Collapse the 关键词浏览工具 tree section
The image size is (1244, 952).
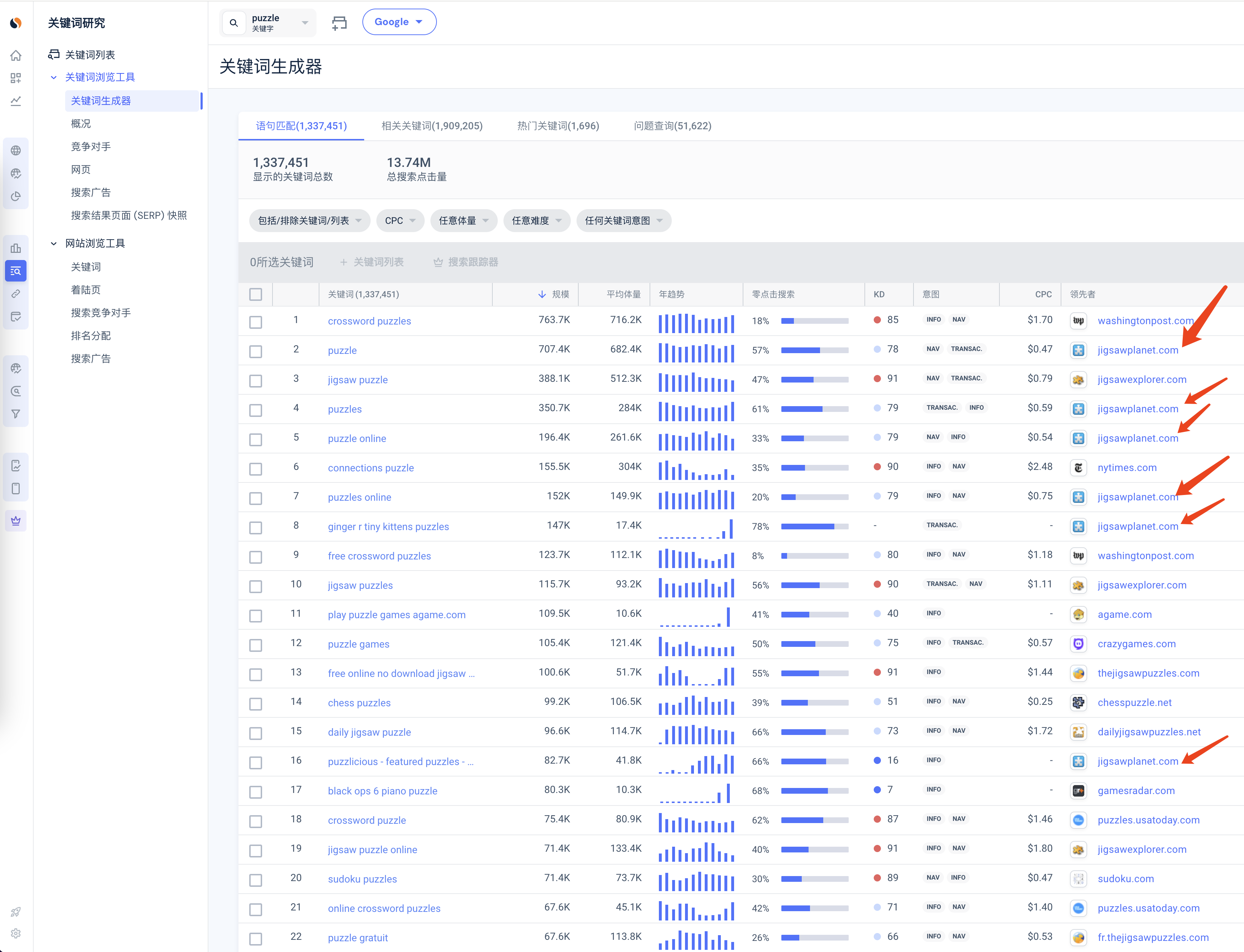(x=54, y=78)
